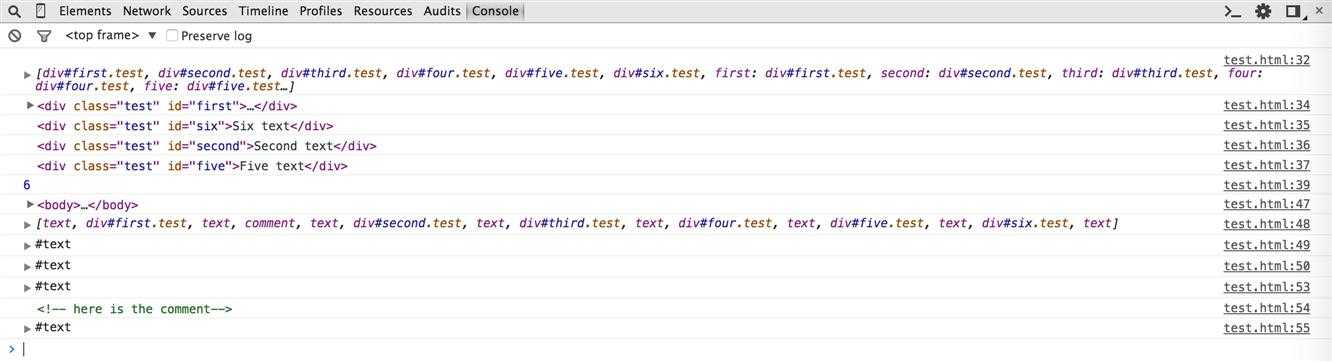Switch to the Network tab
1332x362 pixels.
click(147, 11)
